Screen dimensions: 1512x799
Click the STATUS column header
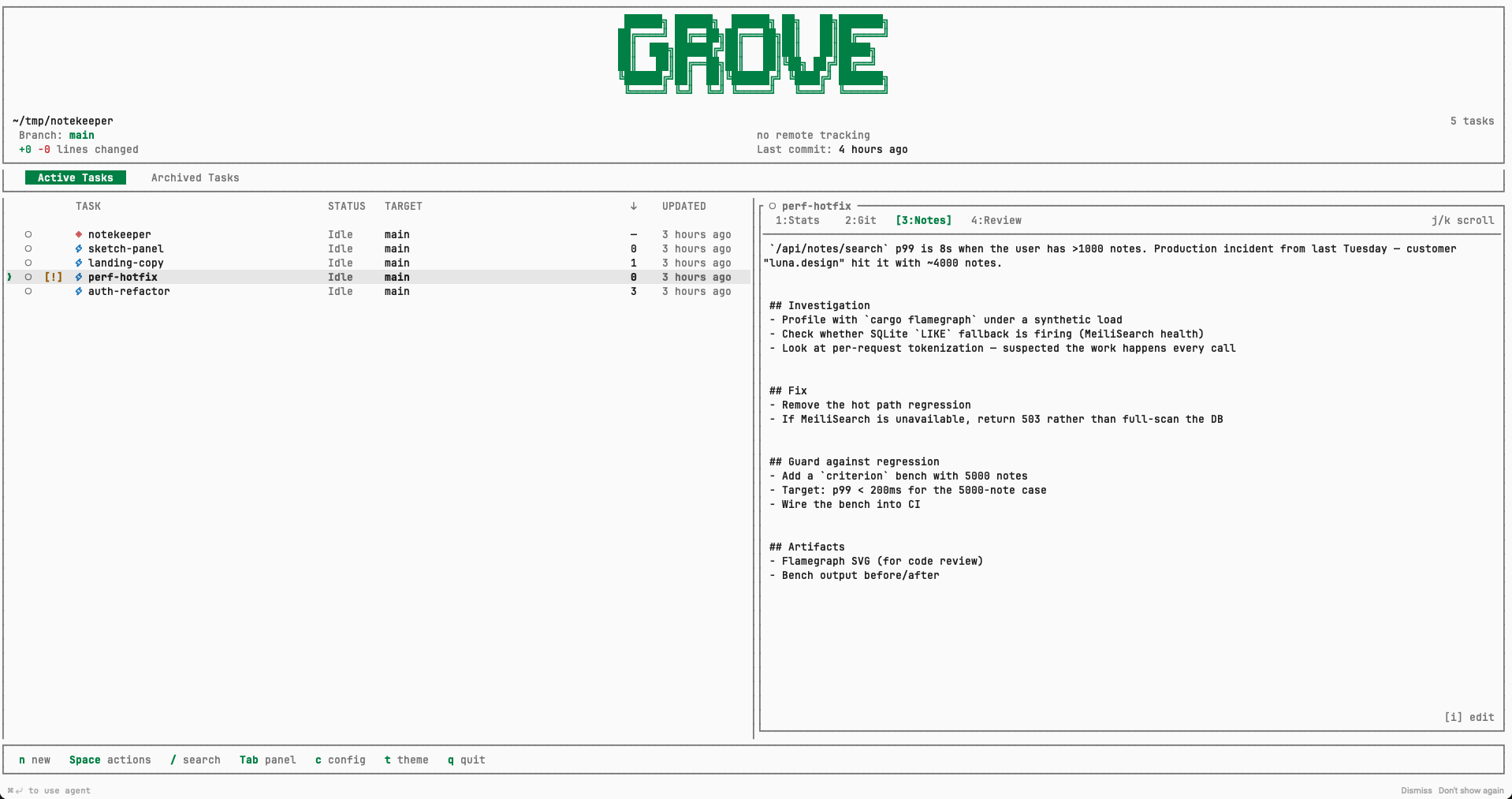(347, 206)
